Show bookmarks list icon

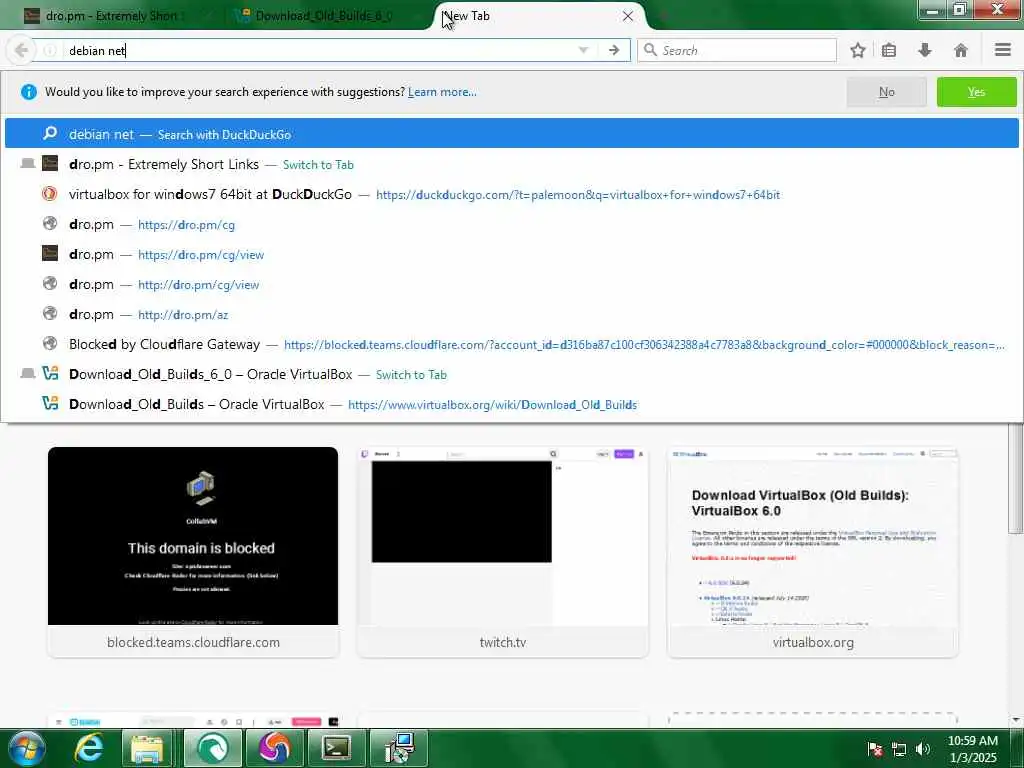coord(889,50)
